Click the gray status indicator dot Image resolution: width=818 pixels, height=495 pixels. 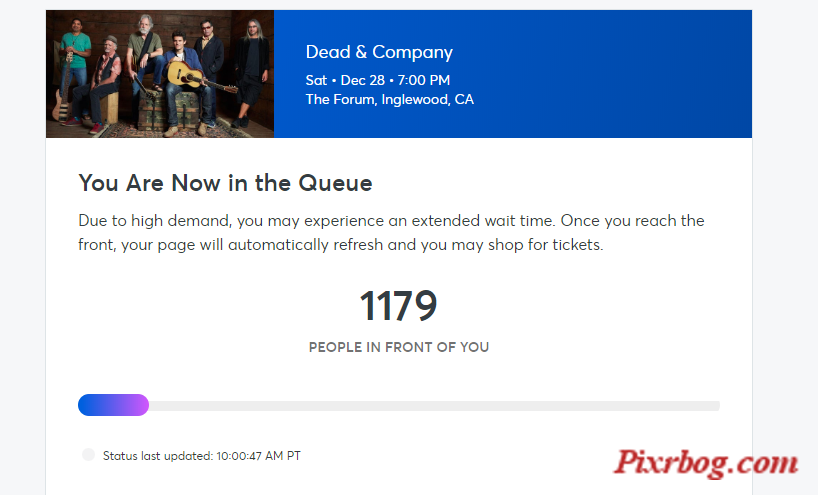pos(88,455)
